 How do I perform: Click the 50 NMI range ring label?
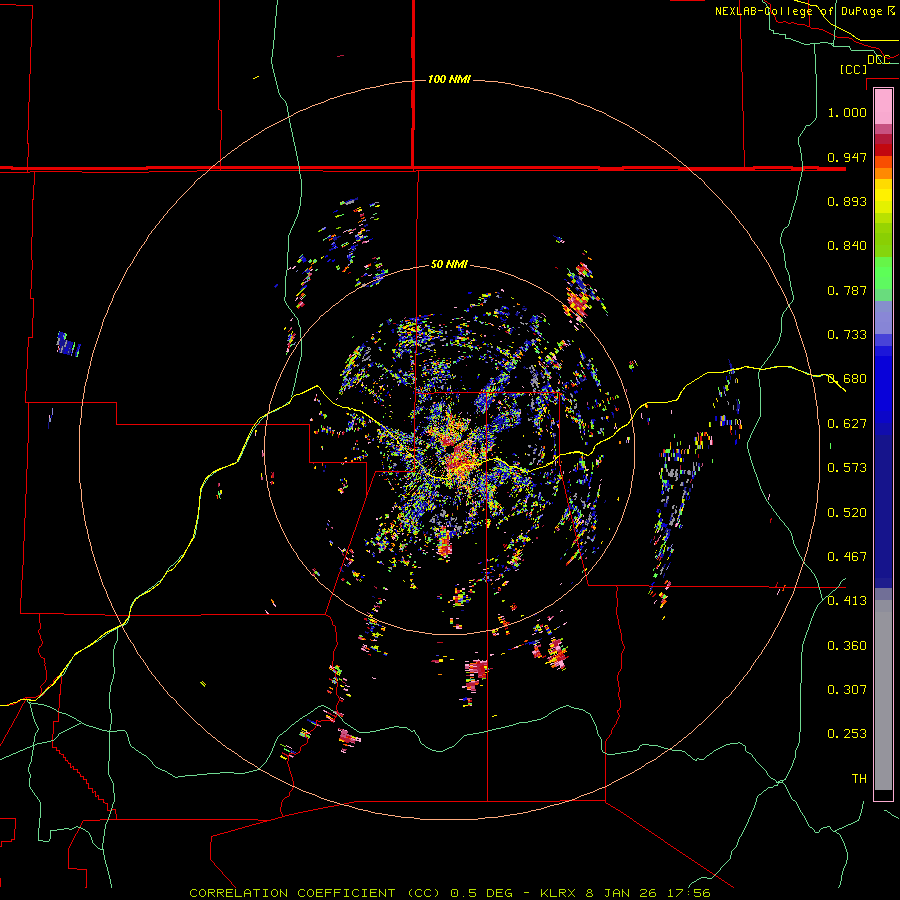tap(449, 264)
